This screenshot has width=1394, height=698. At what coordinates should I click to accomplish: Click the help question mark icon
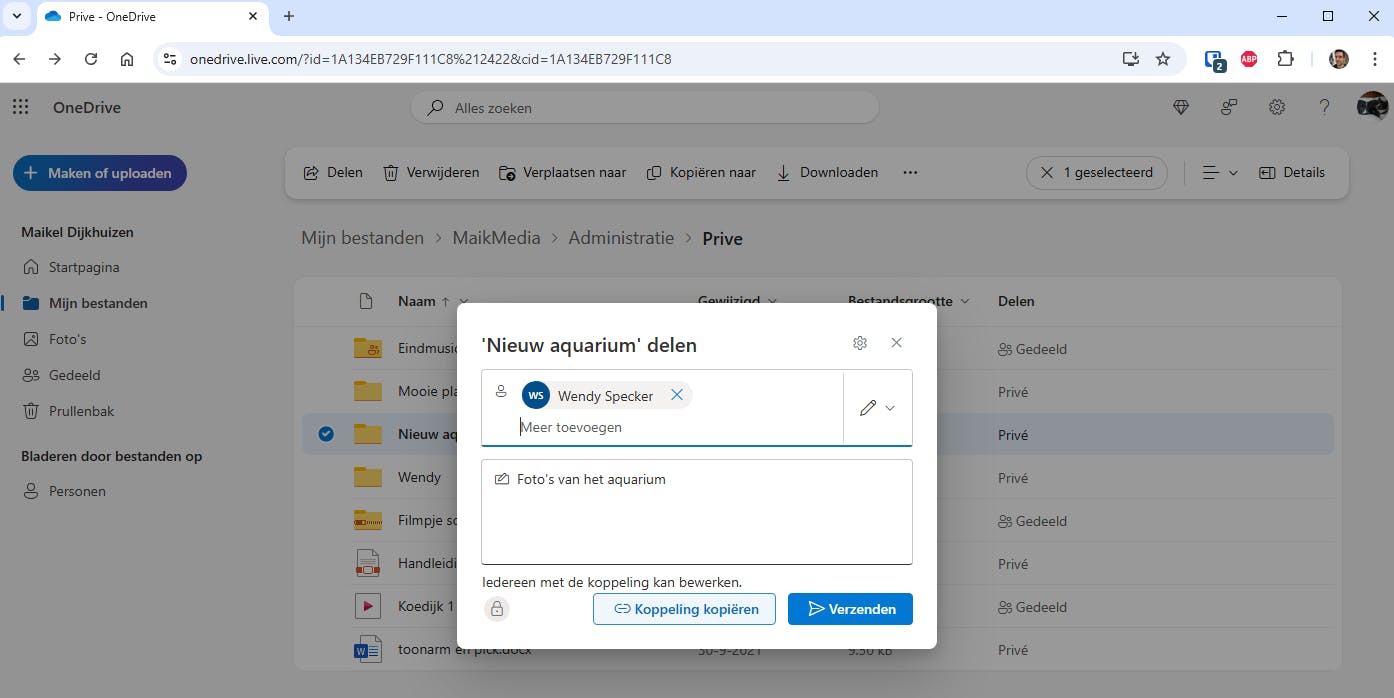(1324, 108)
